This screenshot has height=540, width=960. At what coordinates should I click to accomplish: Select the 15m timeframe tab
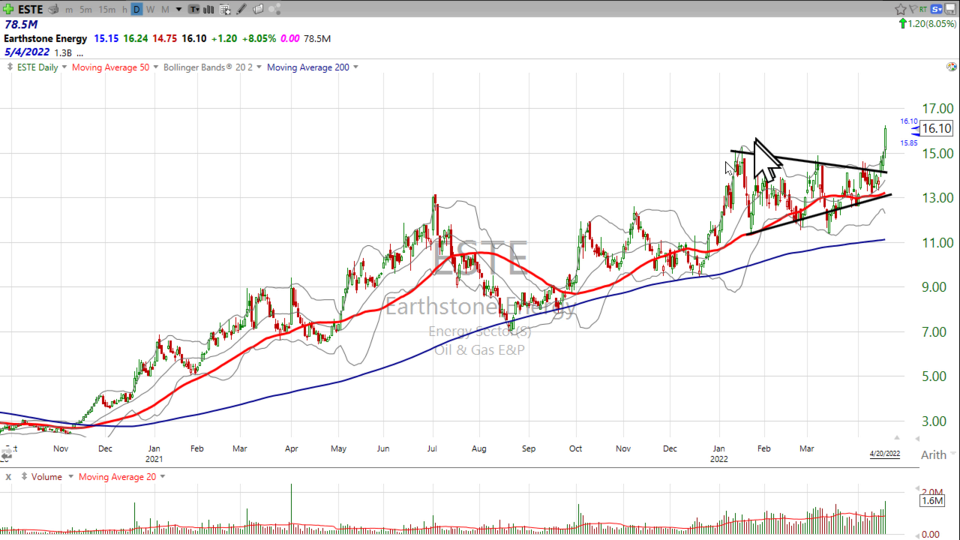(107, 9)
